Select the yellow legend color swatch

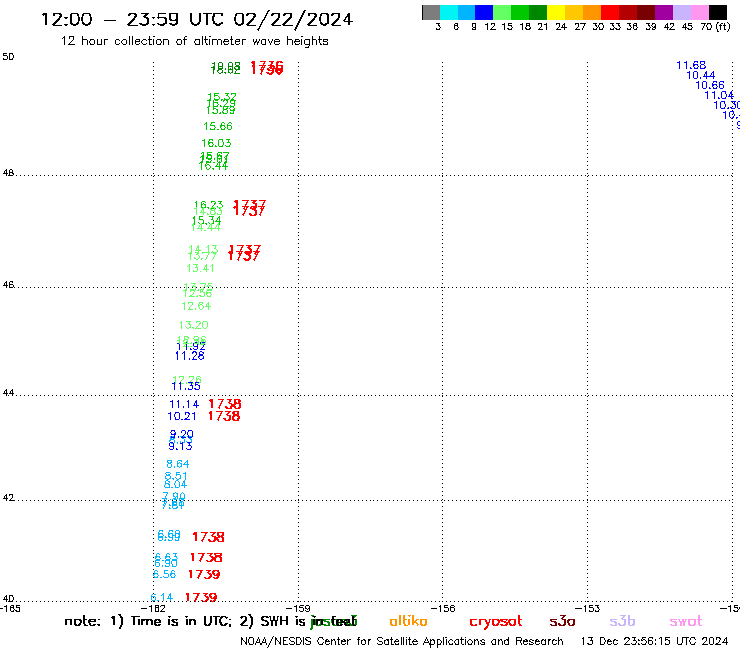[x=556, y=12]
